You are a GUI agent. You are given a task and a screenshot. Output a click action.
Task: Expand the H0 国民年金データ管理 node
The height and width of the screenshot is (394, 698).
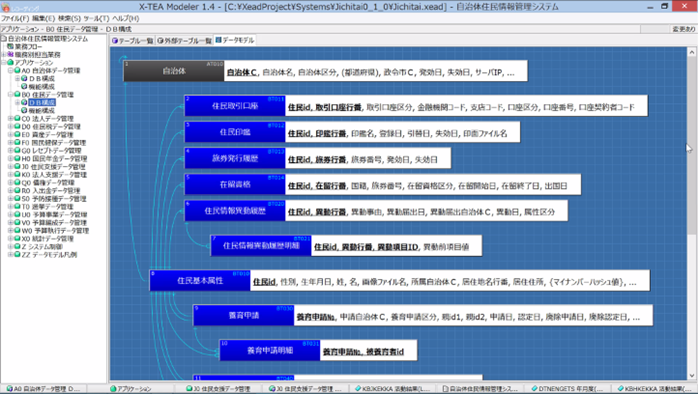click(10, 158)
